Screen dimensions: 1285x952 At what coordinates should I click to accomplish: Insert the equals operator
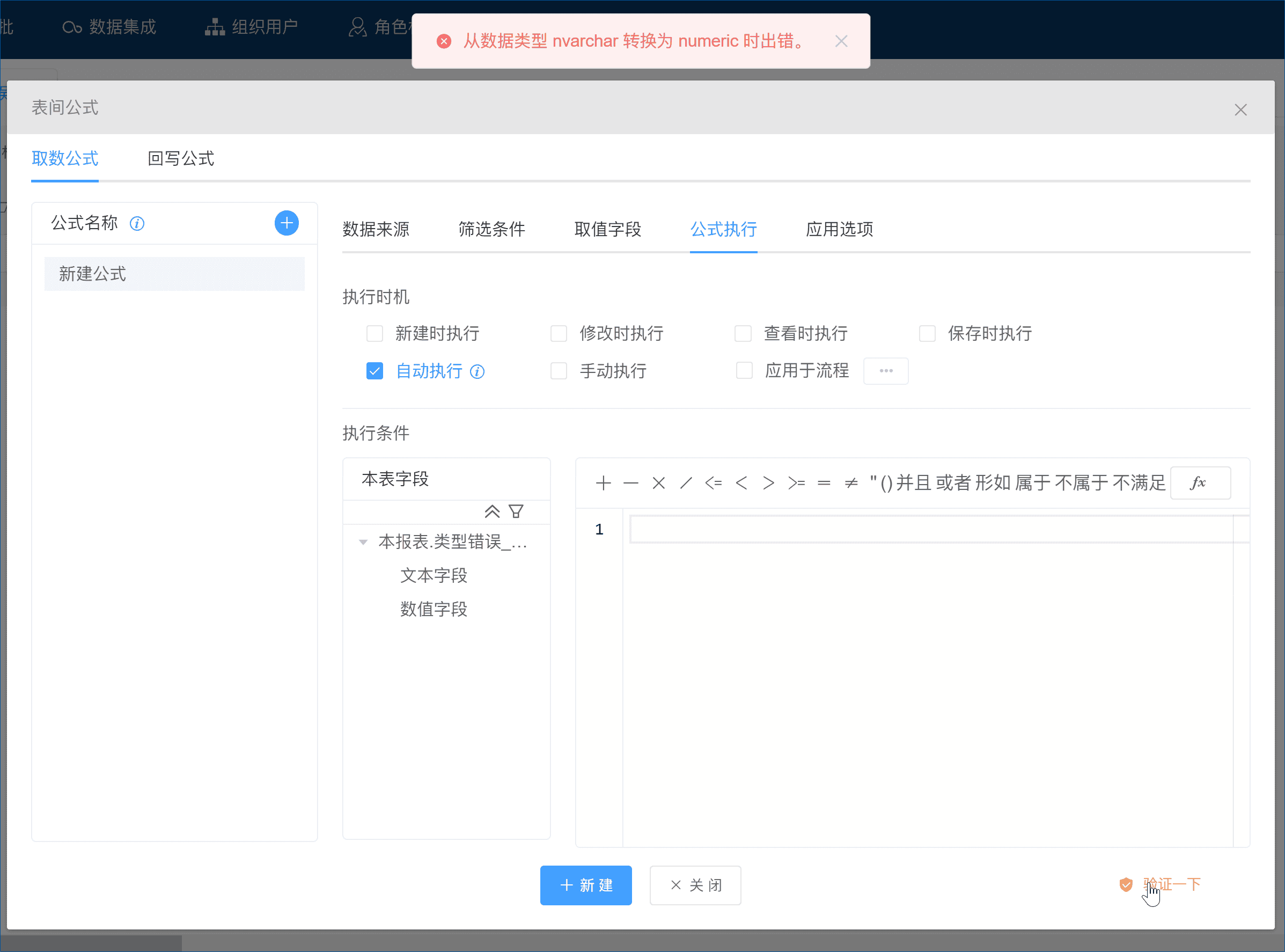pyautogui.click(x=824, y=483)
